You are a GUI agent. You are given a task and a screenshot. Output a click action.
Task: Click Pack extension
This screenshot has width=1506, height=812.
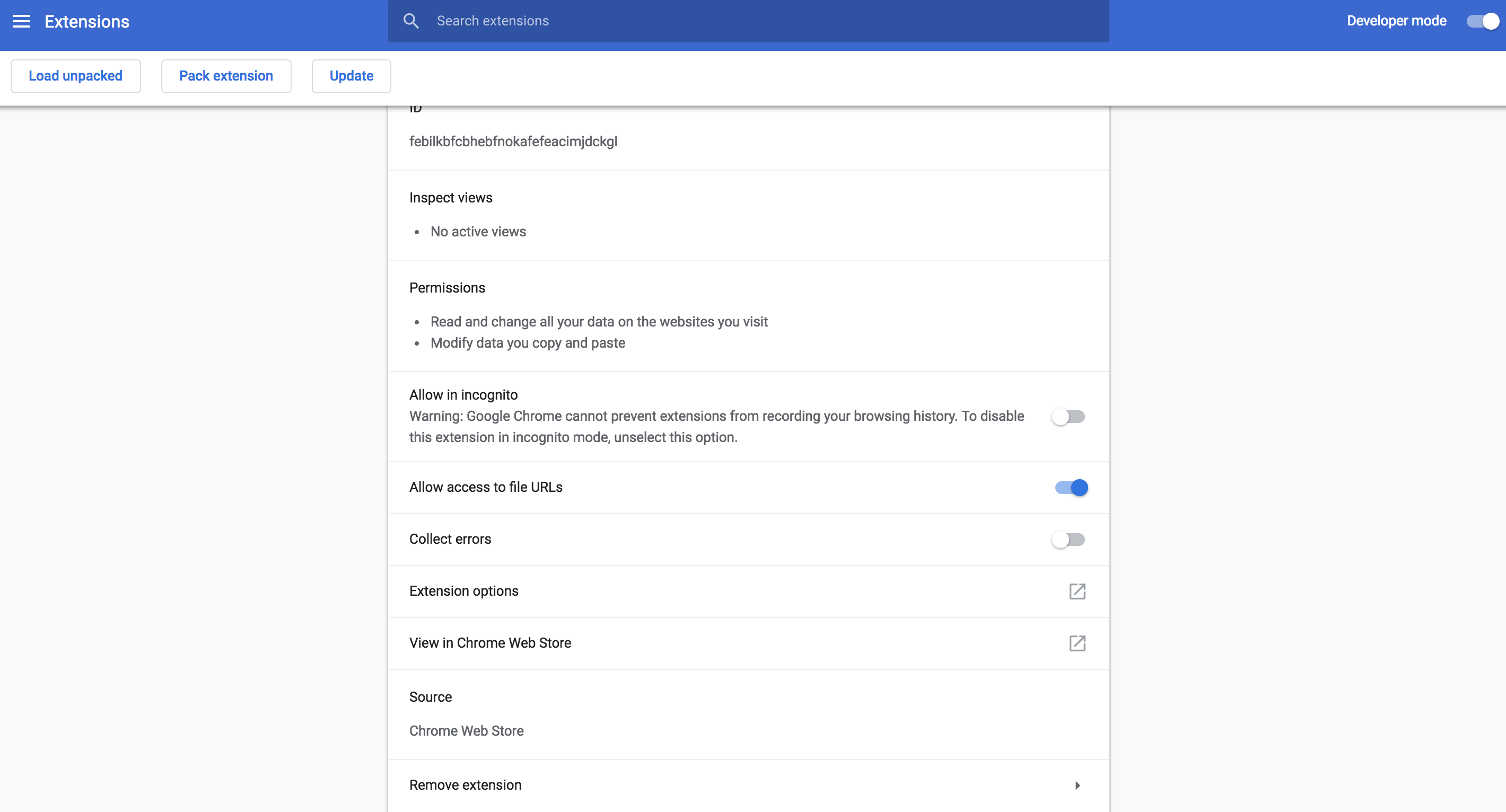[x=226, y=76]
